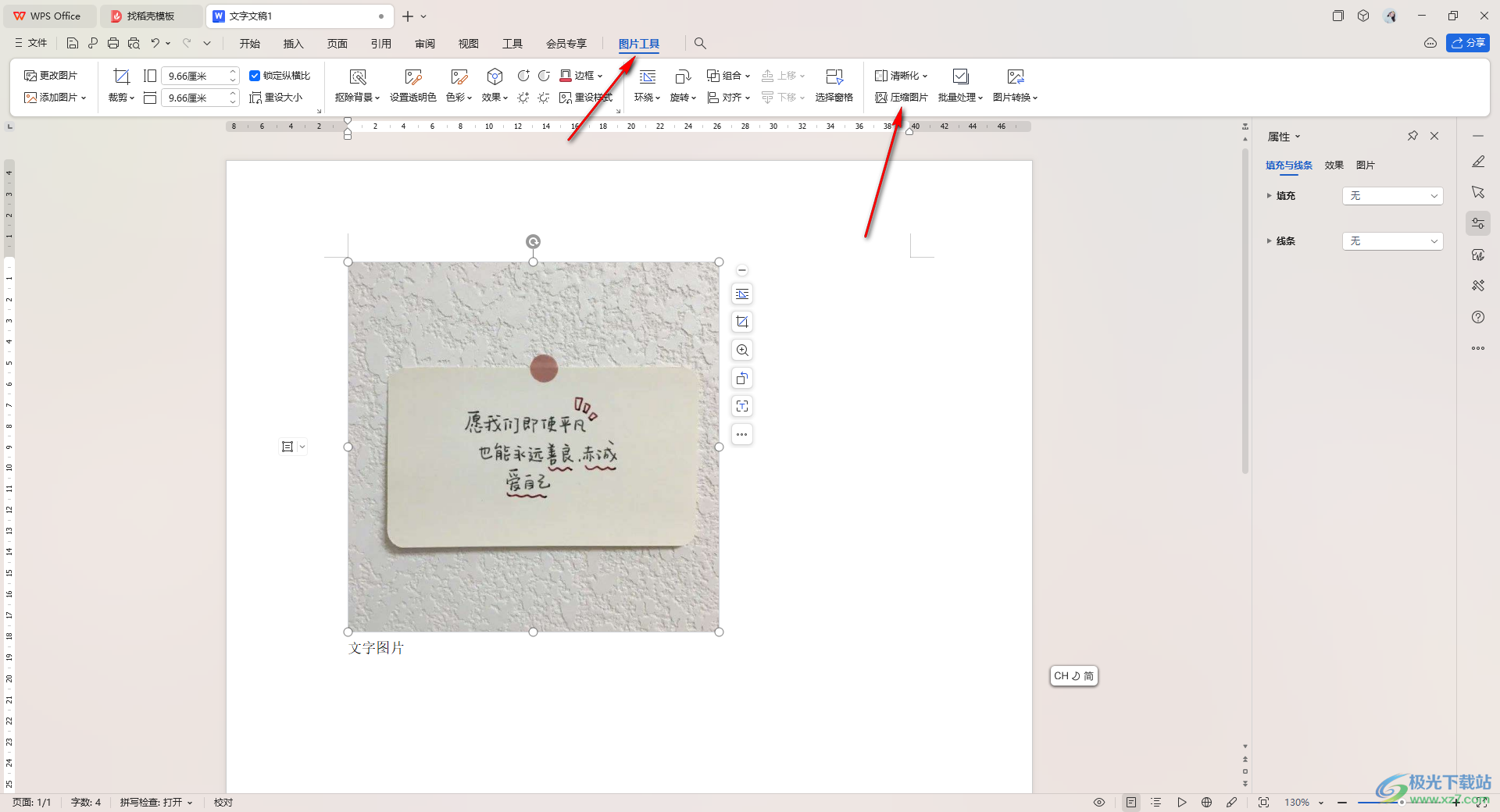Click the Save icon in quick toolbar
Image resolution: width=1500 pixels, height=812 pixels.
(x=73, y=43)
